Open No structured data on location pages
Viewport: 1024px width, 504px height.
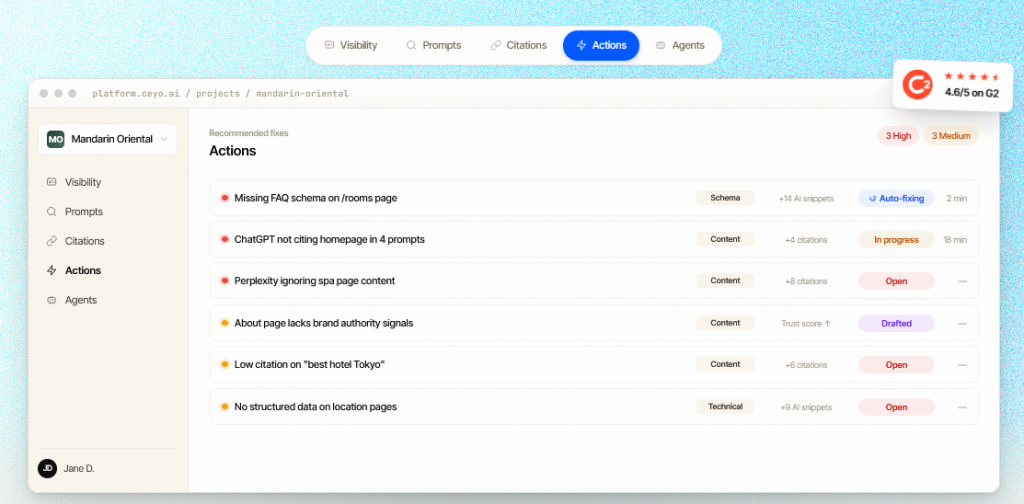pos(594,407)
